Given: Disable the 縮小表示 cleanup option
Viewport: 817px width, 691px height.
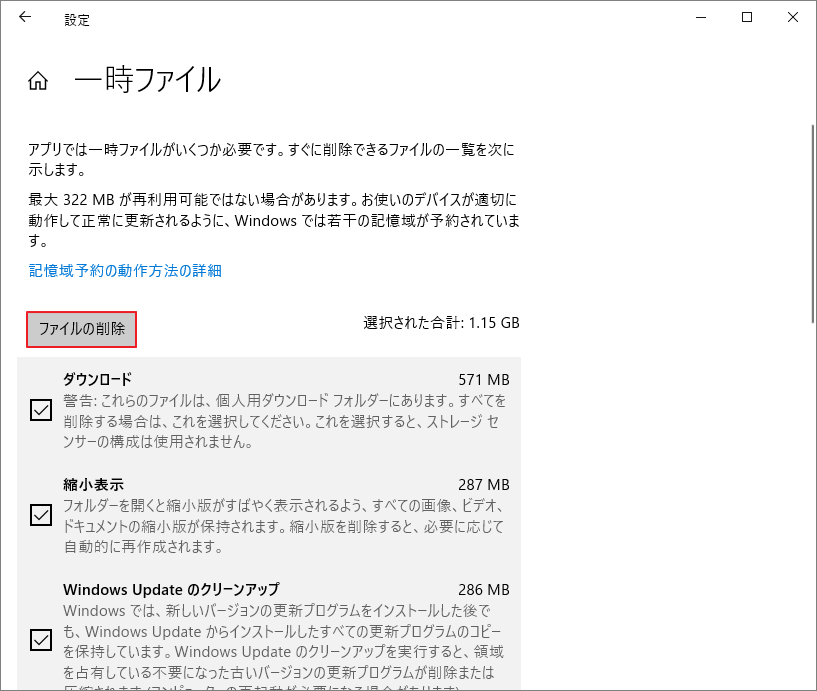Looking at the screenshot, I should point(40,515).
